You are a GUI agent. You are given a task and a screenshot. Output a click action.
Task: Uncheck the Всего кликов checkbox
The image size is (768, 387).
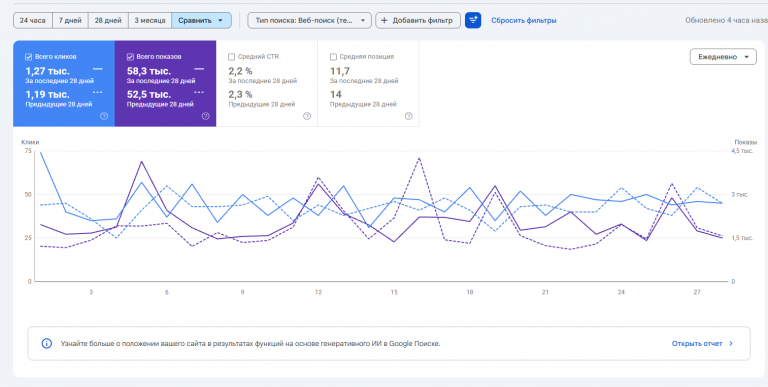(x=28, y=57)
